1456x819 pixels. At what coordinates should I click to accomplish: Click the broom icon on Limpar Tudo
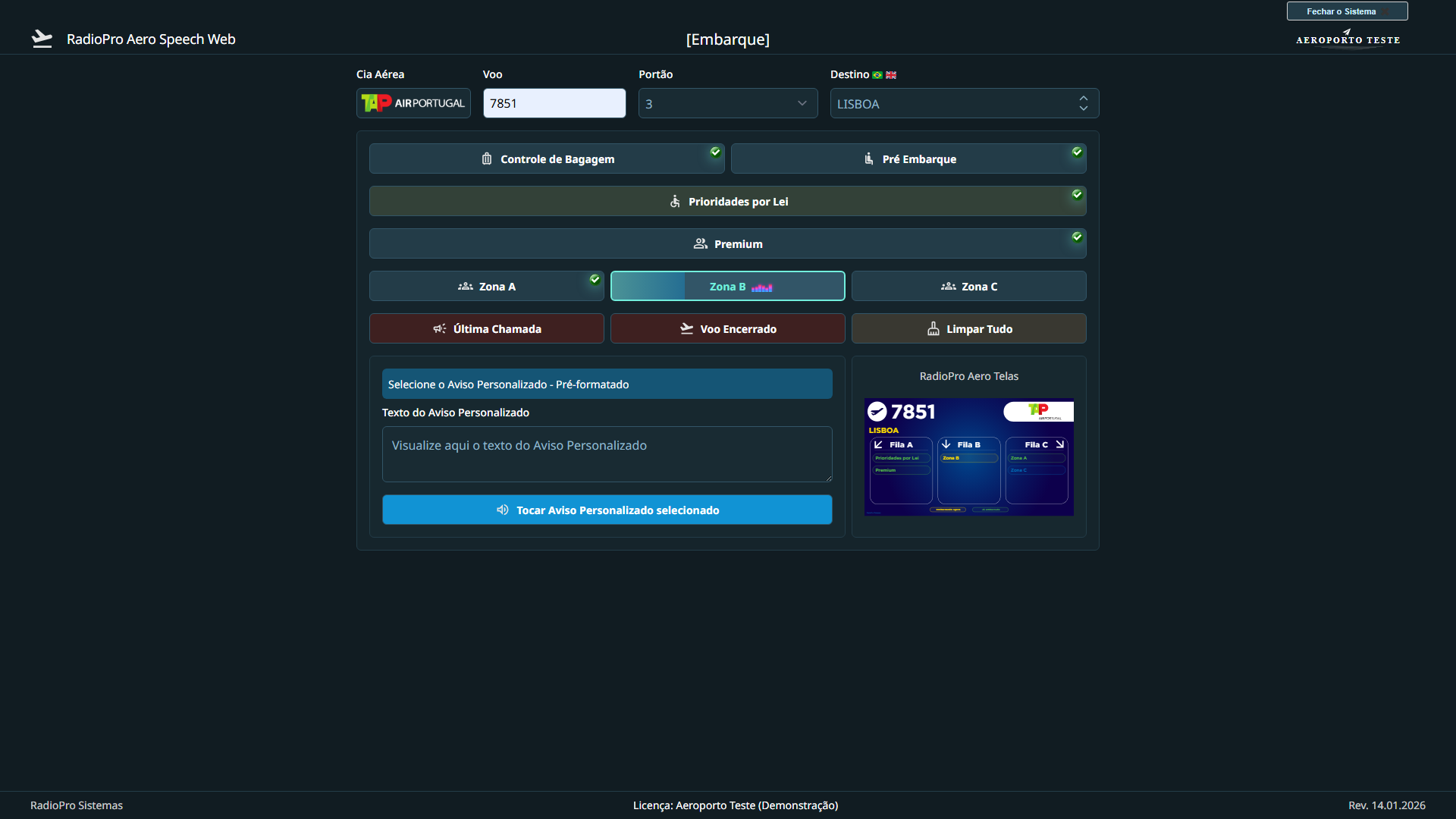point(933,328)
